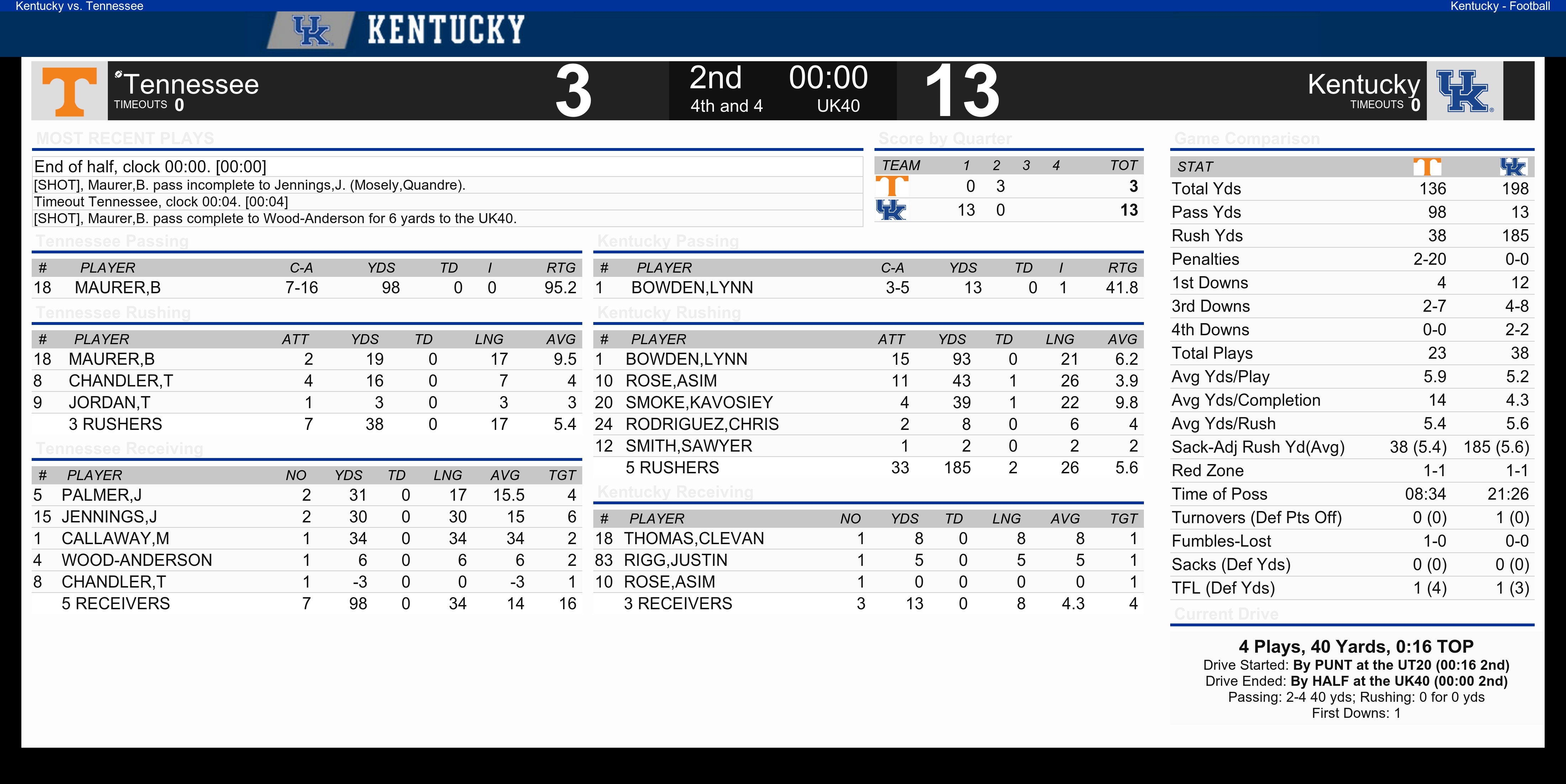Select CALLAWAY,M in Tennessee Receiving table
Viewport: 1566px width, 784px height.
click(116, 538)
